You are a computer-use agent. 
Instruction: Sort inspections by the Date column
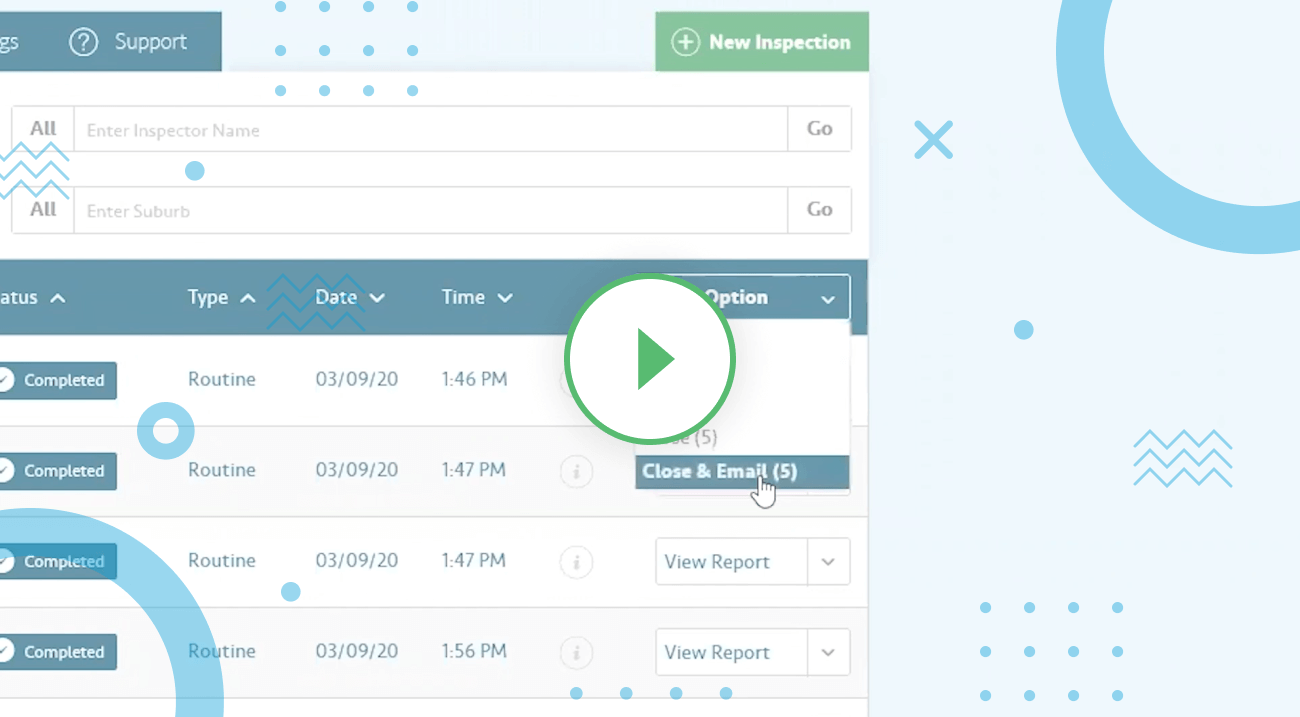point(350,298)
